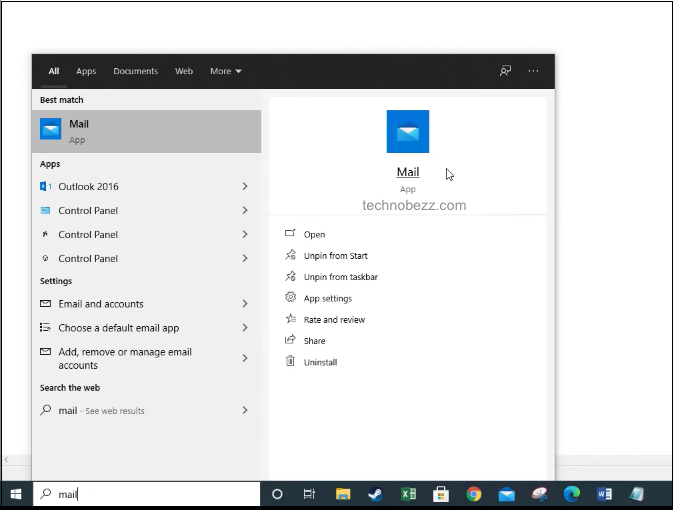Click the magnifier icon beside mail web results
The image size is (673, 510).
[45, 410]
